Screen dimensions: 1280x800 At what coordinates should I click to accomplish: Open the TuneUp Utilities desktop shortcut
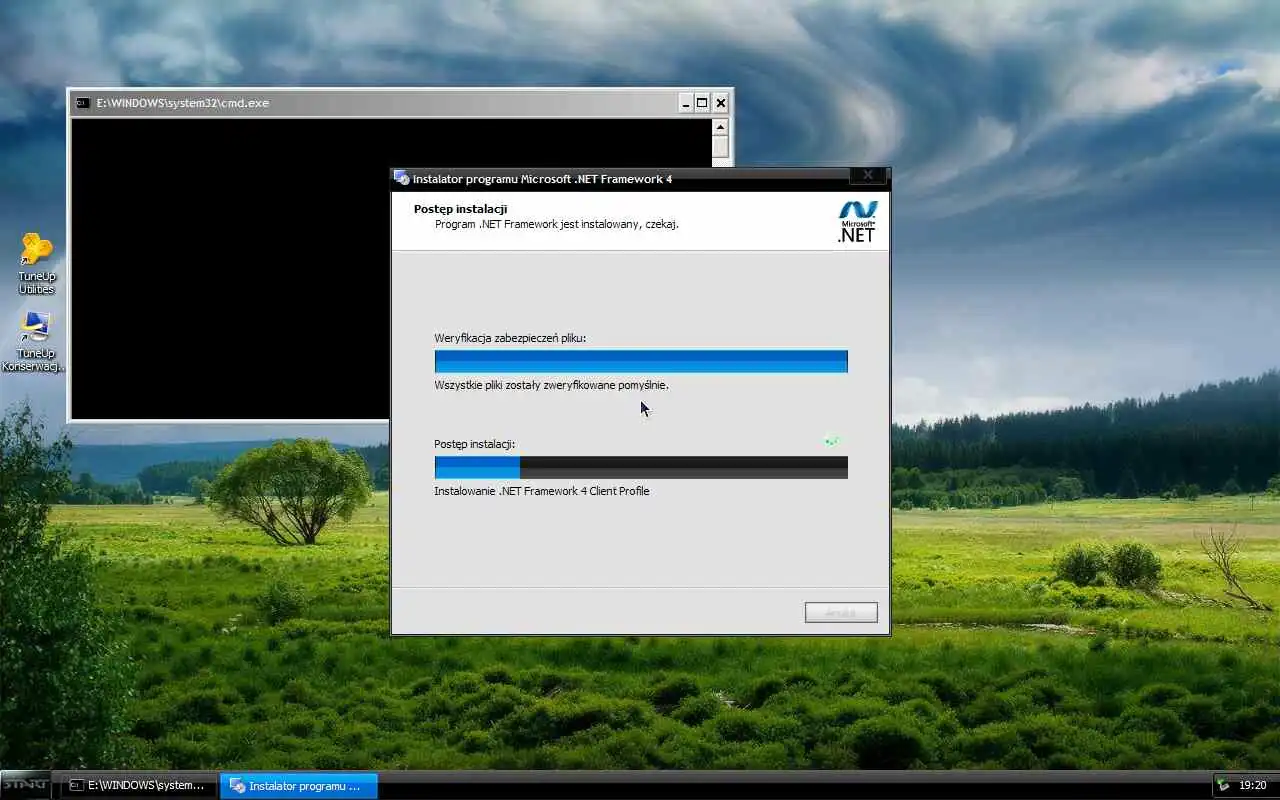(36, 263)
